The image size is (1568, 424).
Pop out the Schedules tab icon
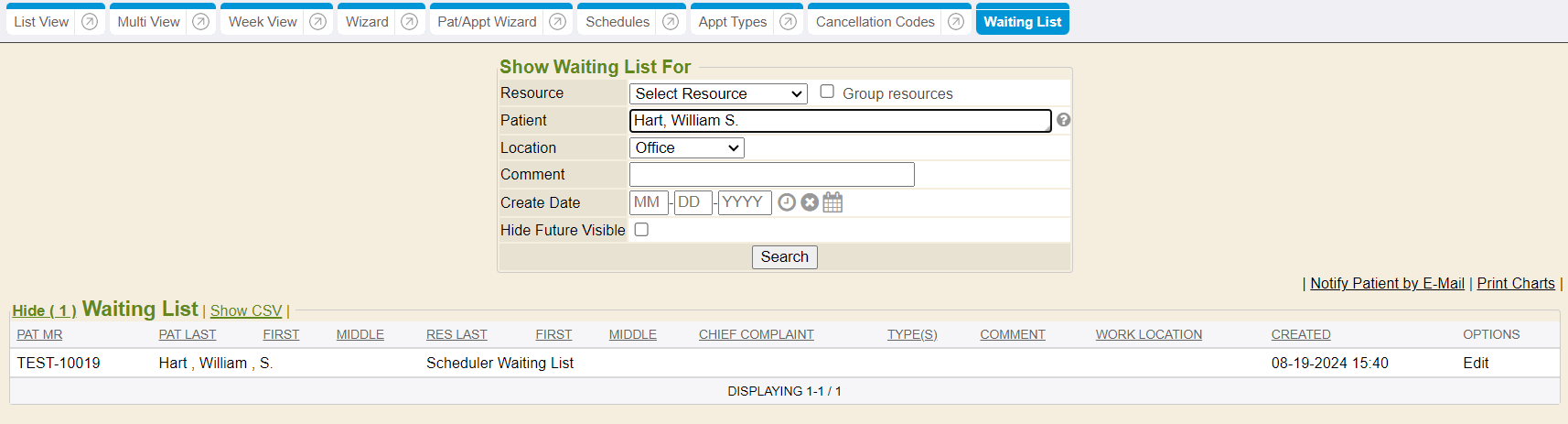(x=671, y=22)
